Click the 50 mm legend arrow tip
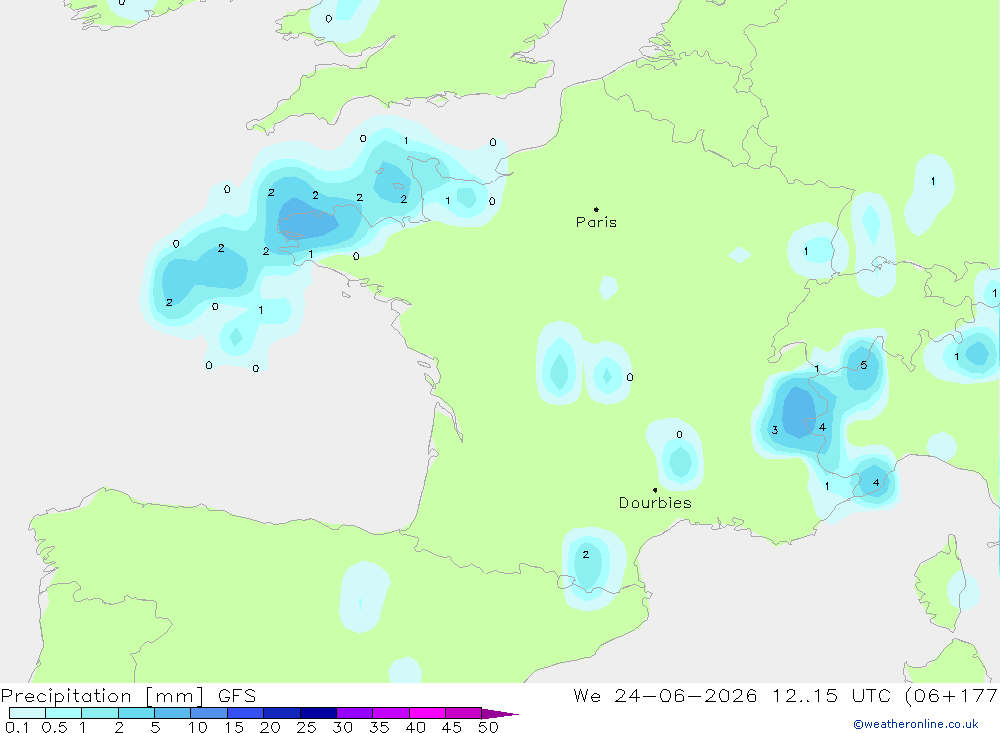The height and width of the screenshot is (733, 1000). click(500, 713)
